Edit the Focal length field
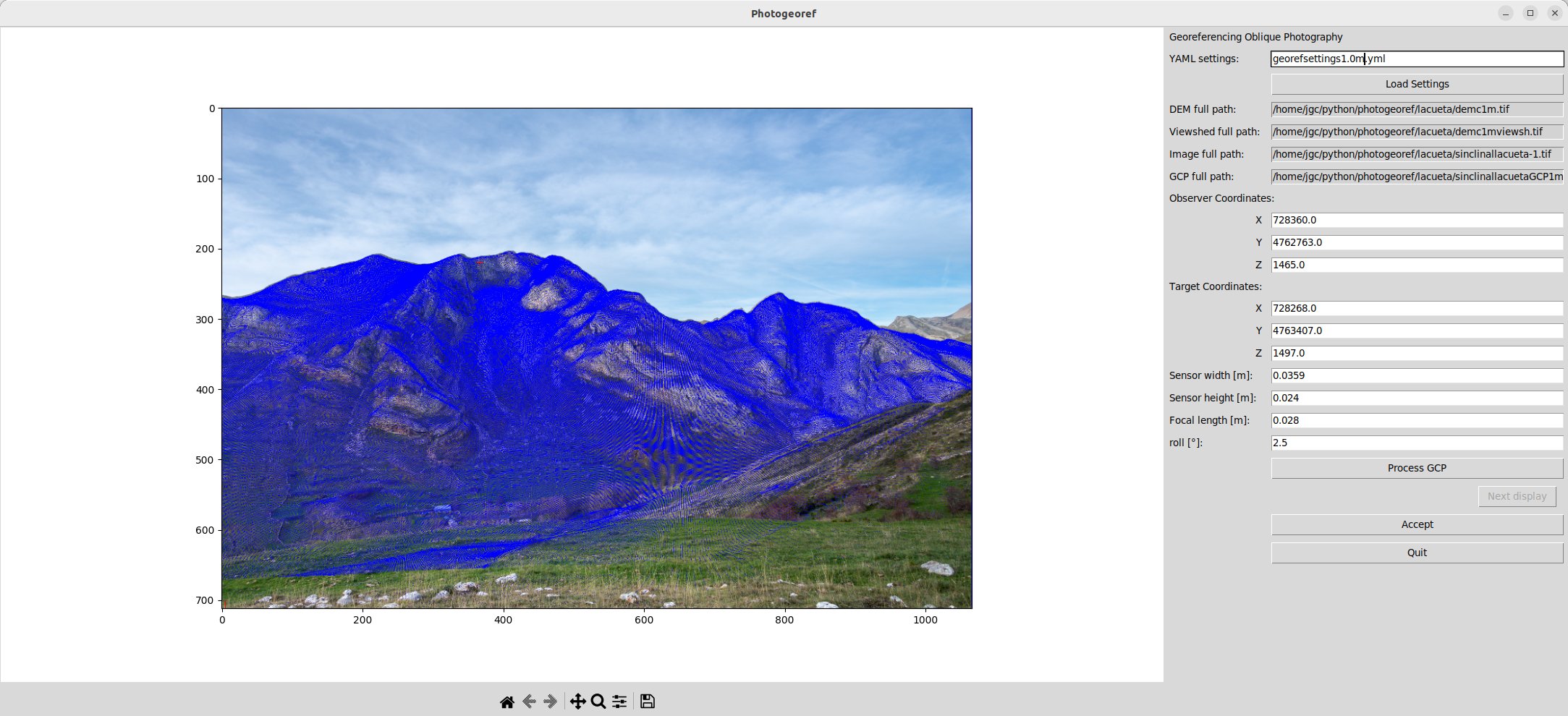 point(1417,420)
